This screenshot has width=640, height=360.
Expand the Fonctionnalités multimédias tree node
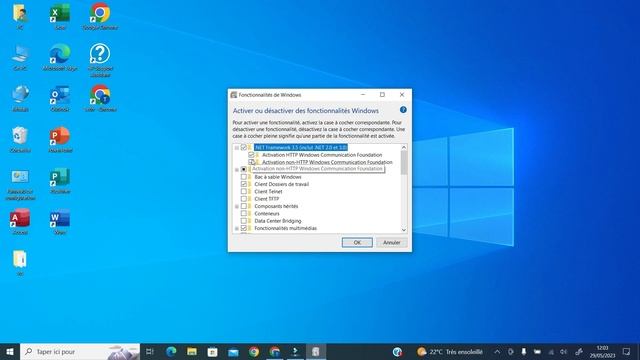click(237, 228)
